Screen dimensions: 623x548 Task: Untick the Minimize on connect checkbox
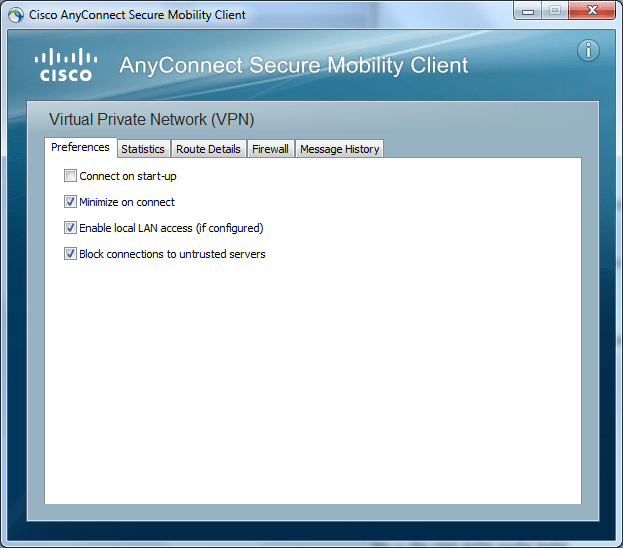70,202
